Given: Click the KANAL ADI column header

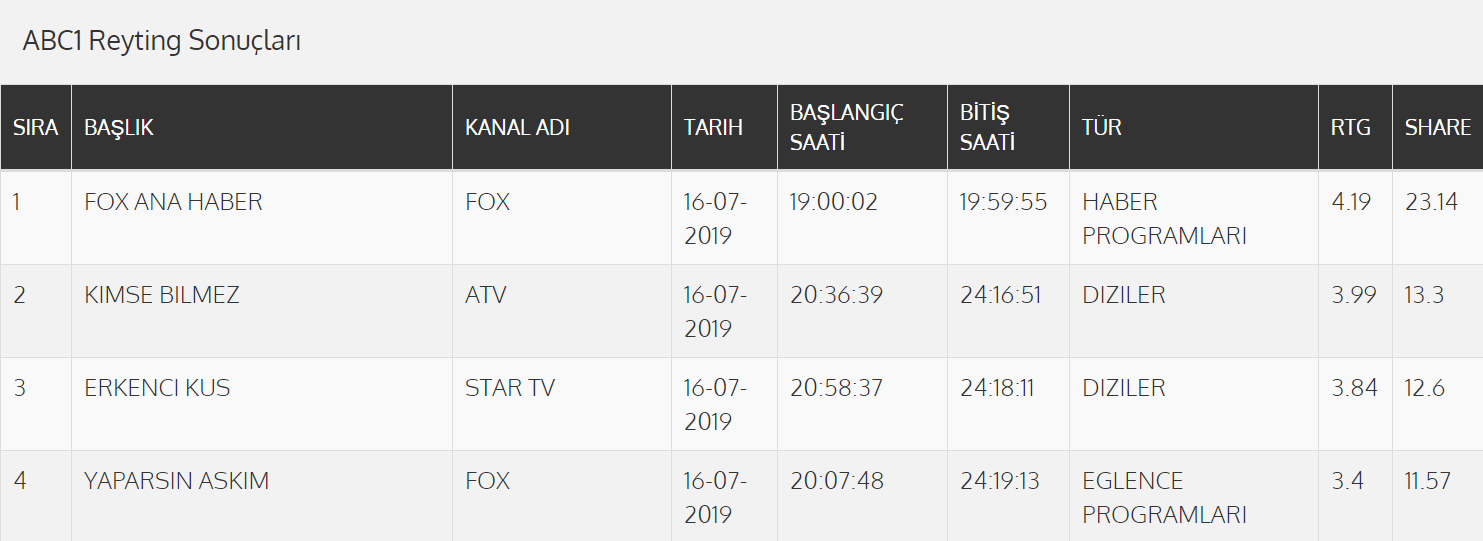Looking at the screenshot, I should (x=517, y=128).
